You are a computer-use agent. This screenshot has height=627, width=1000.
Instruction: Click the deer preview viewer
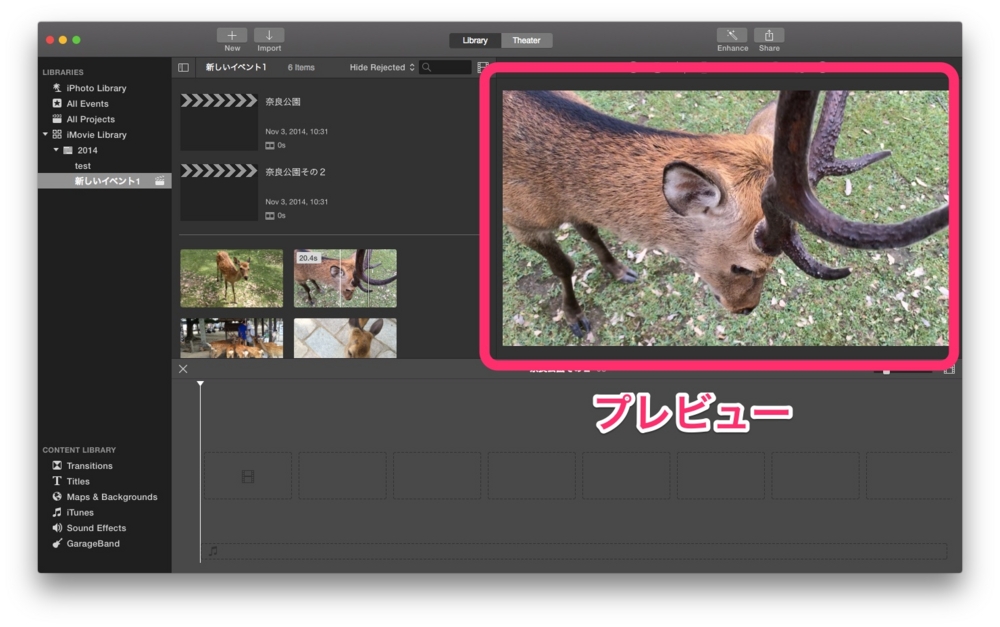click(725, 218)
